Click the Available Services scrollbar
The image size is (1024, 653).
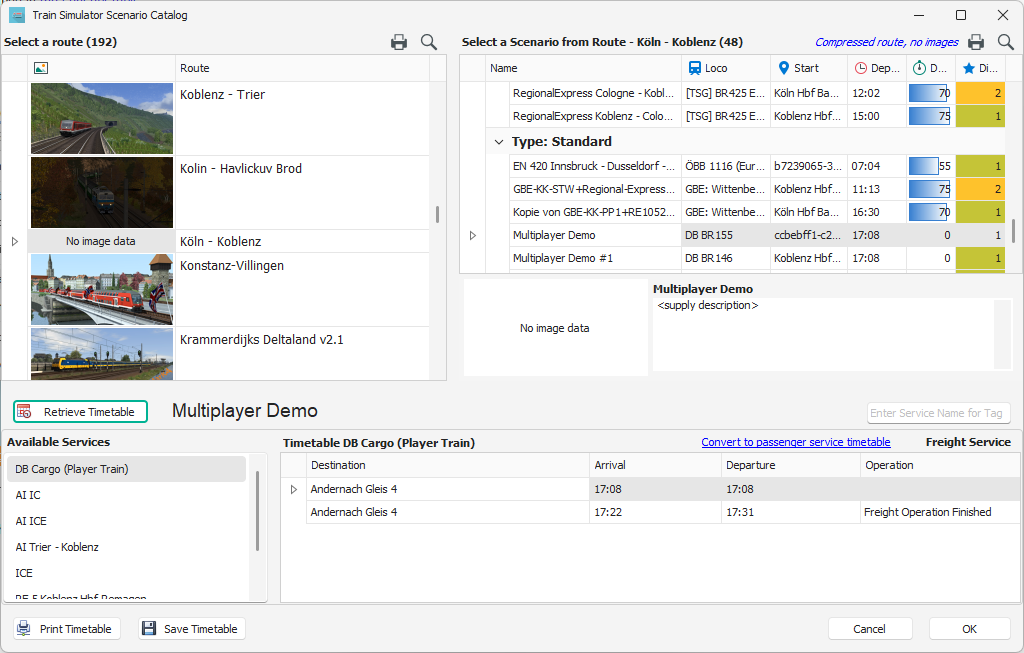[x=257, y=511]
